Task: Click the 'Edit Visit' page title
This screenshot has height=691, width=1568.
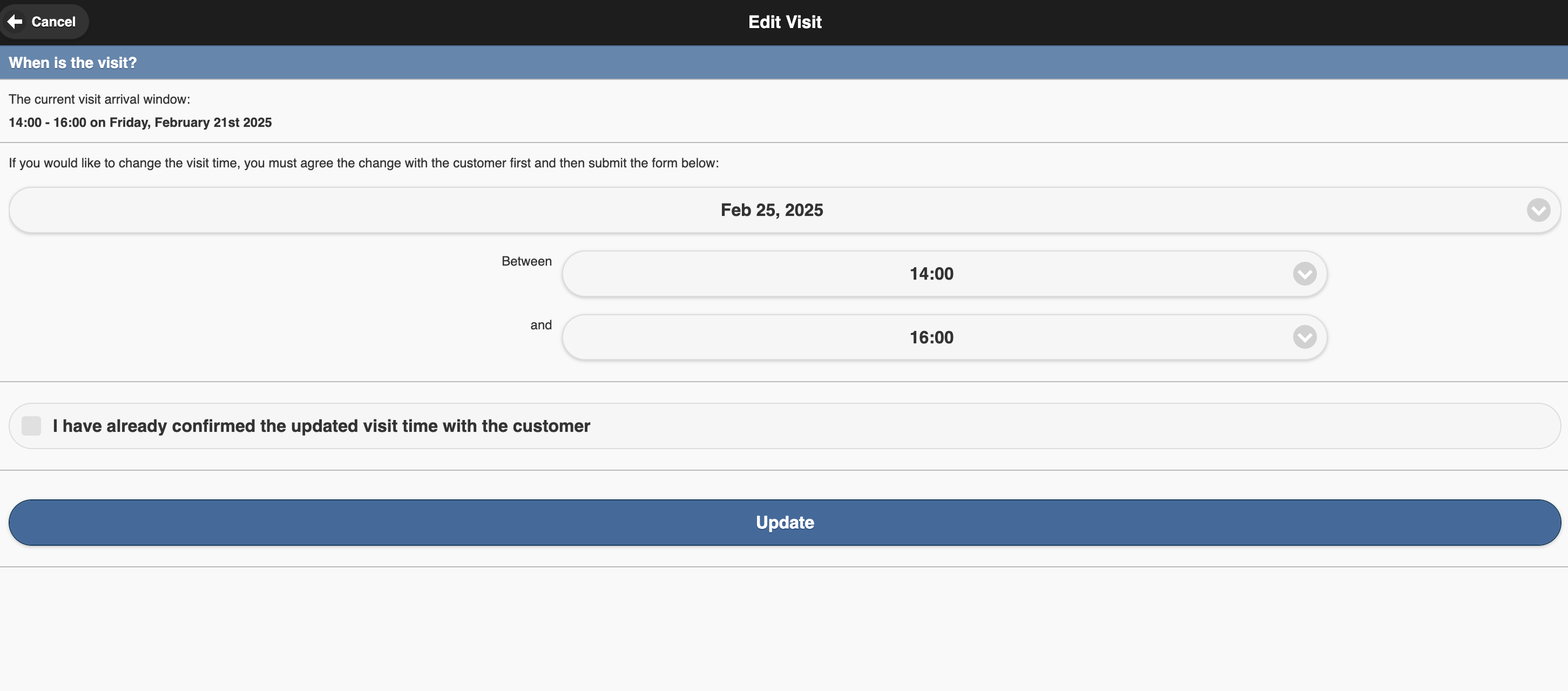Action: 785,22
